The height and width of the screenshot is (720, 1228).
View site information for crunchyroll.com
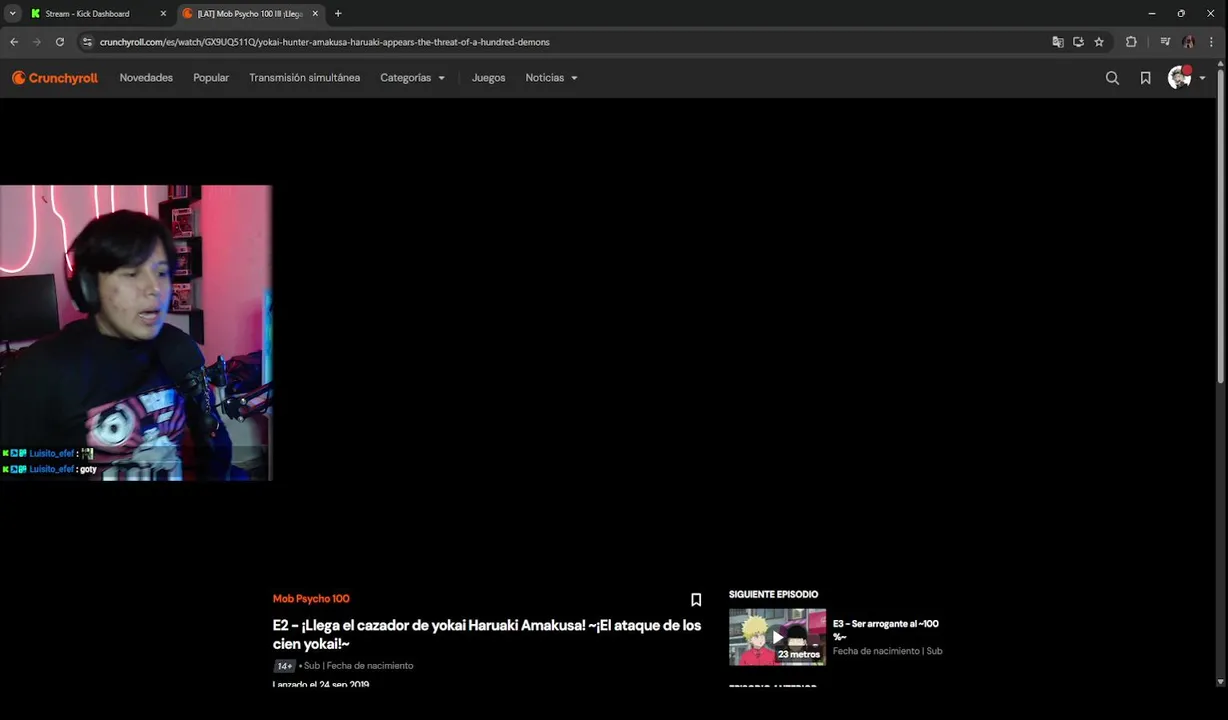click(x=87, y=42)
